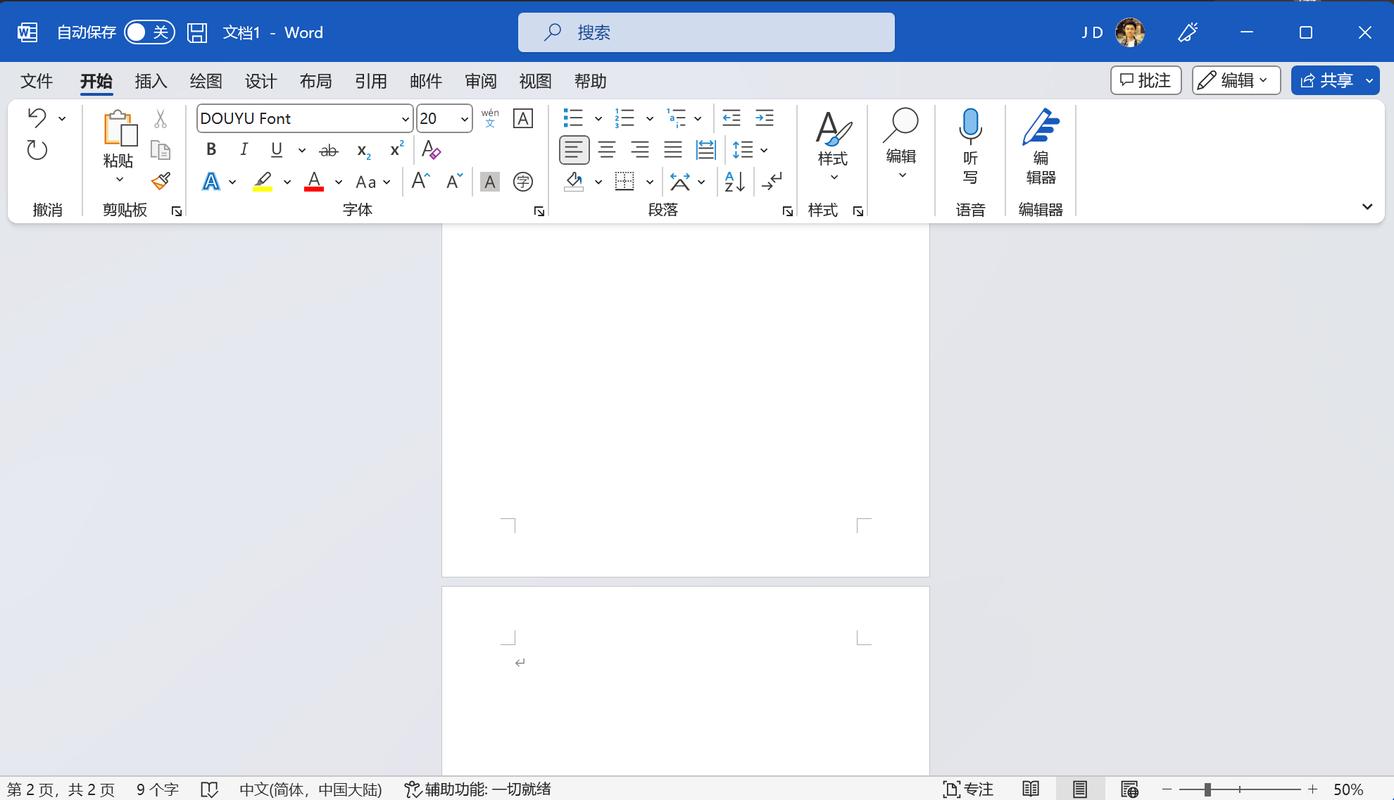
Task: Click the user profile picture
Action: tap(1130, 32)
